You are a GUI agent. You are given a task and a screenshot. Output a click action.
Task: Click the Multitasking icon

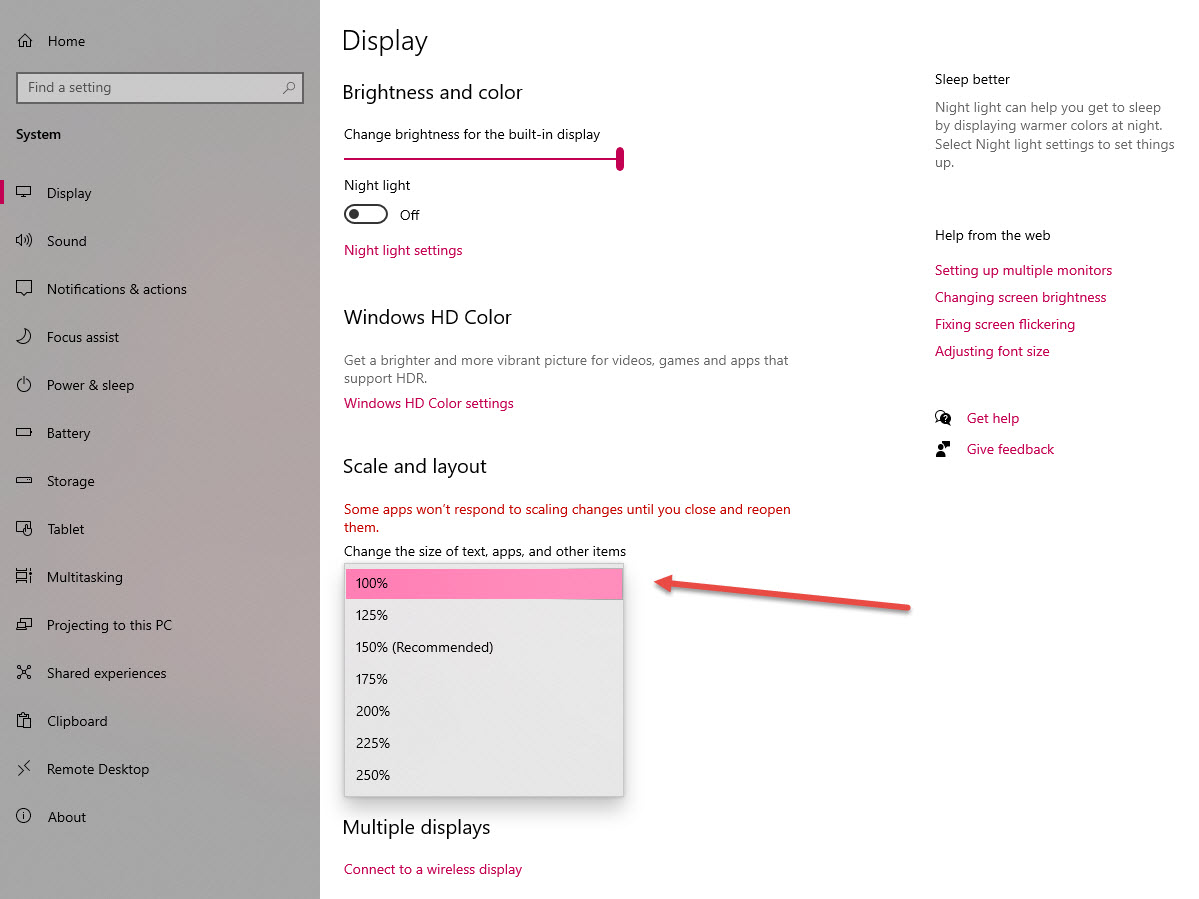[x=24, y=576]
